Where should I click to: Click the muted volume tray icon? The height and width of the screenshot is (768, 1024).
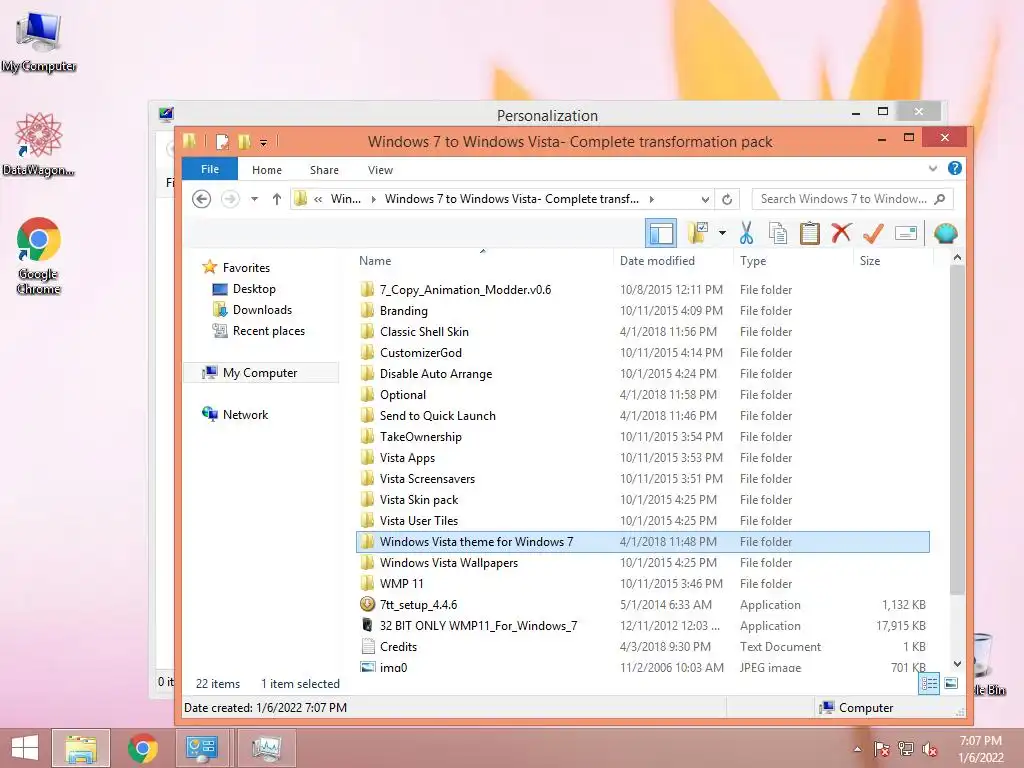(929, 749)
